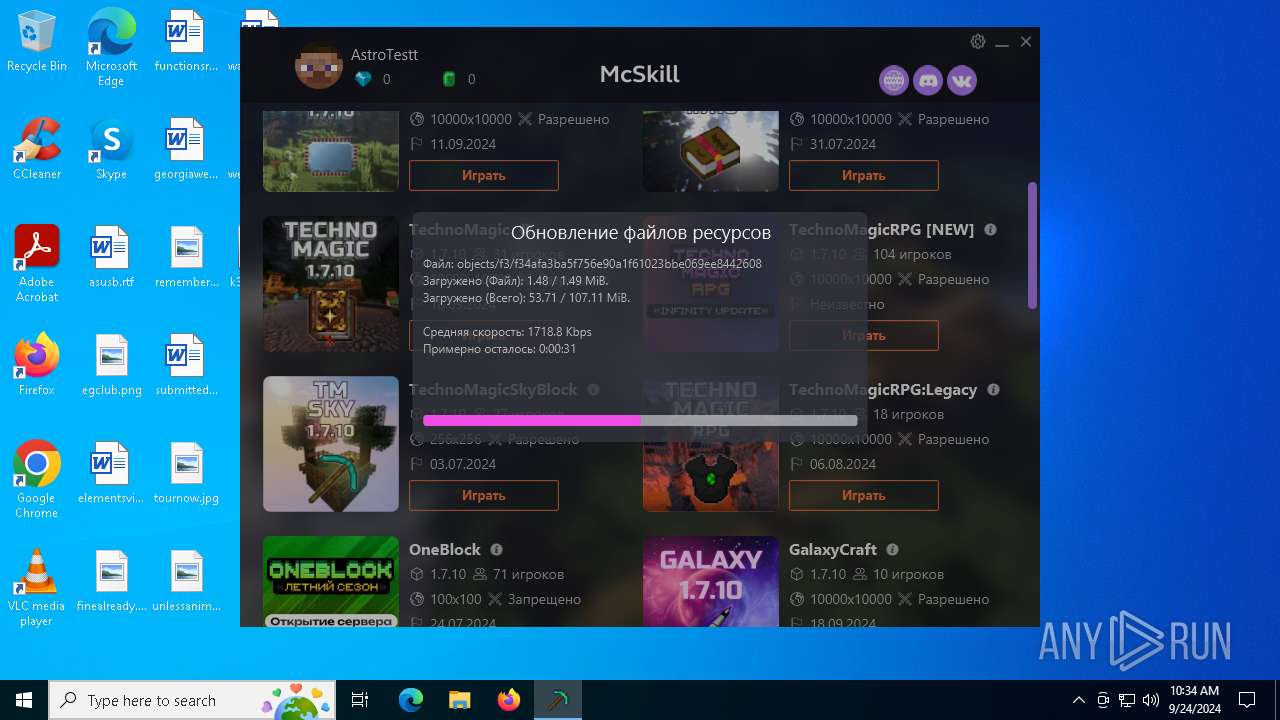
Task: Open Edge from the taskbar
Action: tap(411, 700)
